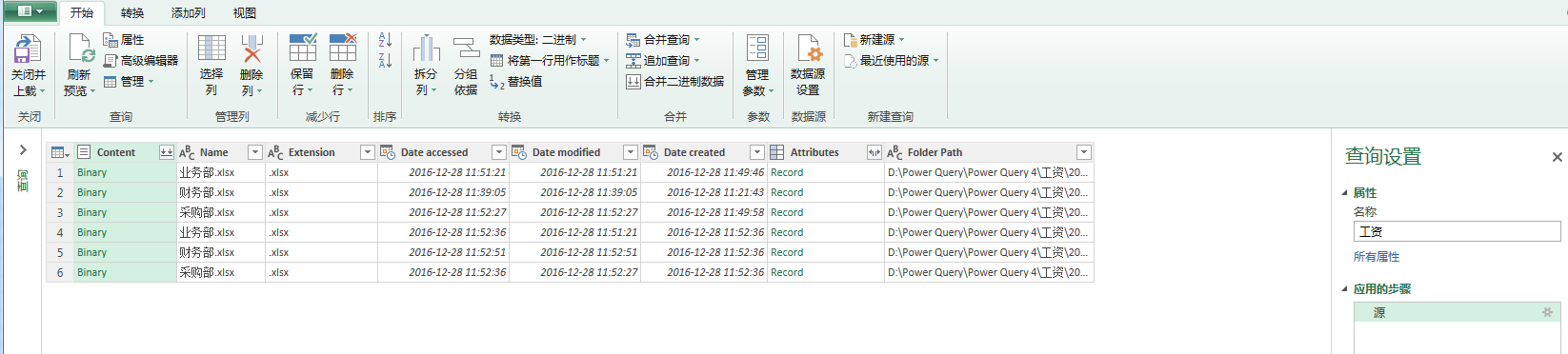Open Date accessed column filter dropdown
Image resolution: width=1568 pixels, height=354 pixels.
pyautogui.click(x=498, y=152)
